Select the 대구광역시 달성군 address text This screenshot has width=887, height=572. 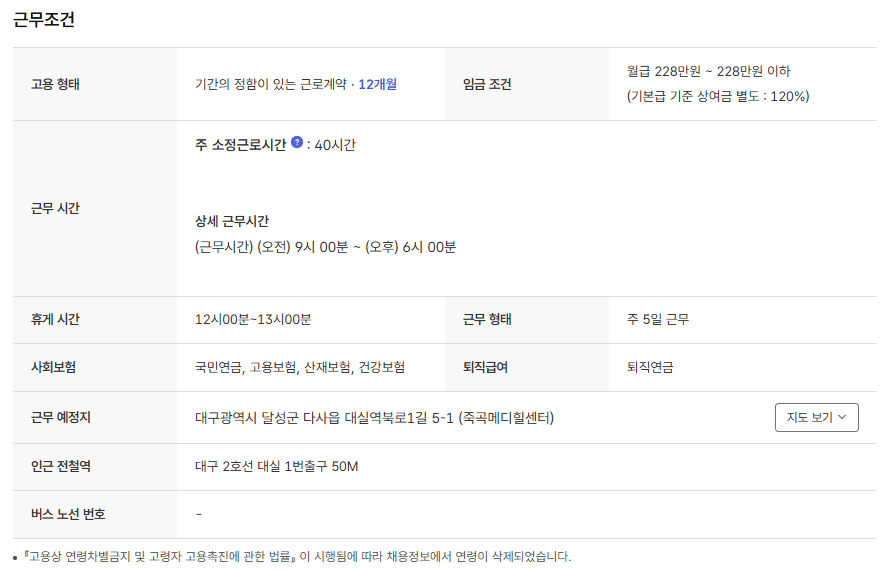(374, 418)
